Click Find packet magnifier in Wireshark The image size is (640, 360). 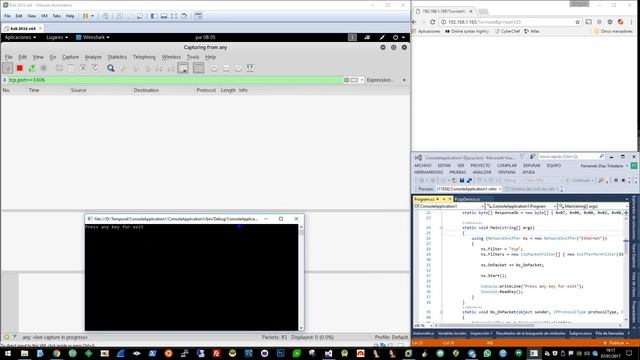111,68
